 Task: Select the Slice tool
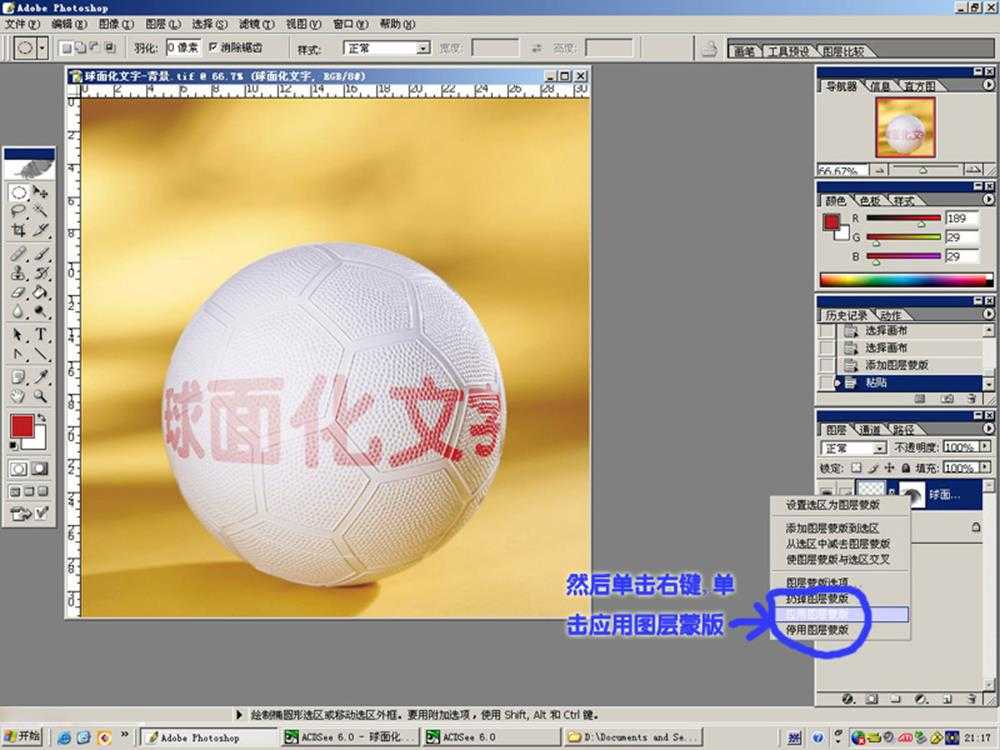41,230
